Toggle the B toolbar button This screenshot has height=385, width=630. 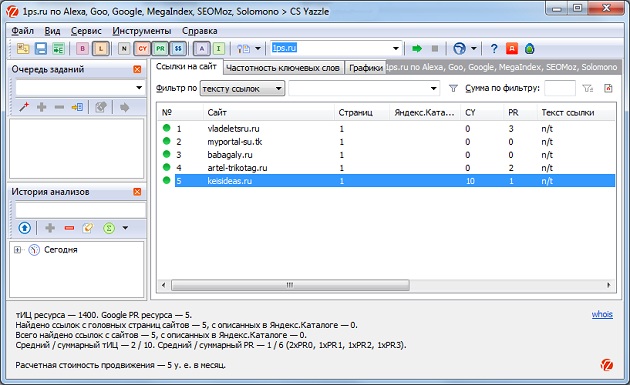click(x=82, y=49)
